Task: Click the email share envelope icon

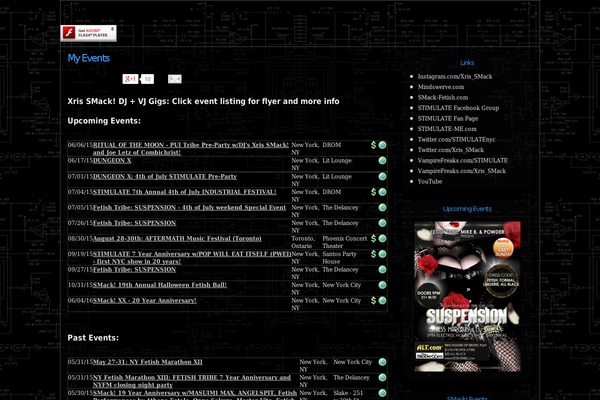Action: coord(174,79)
